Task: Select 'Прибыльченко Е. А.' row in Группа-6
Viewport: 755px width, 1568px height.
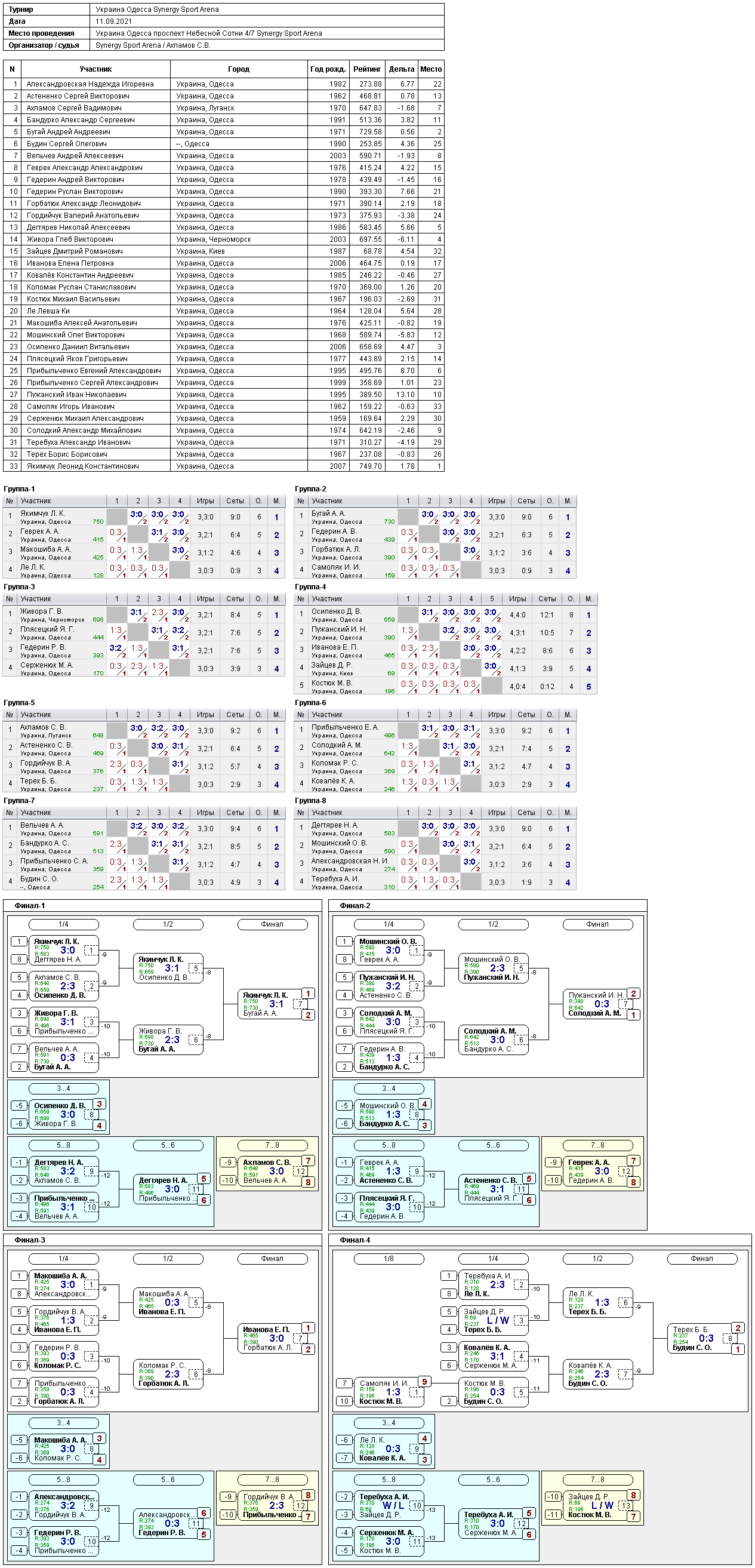Action: tap(436, 731)
